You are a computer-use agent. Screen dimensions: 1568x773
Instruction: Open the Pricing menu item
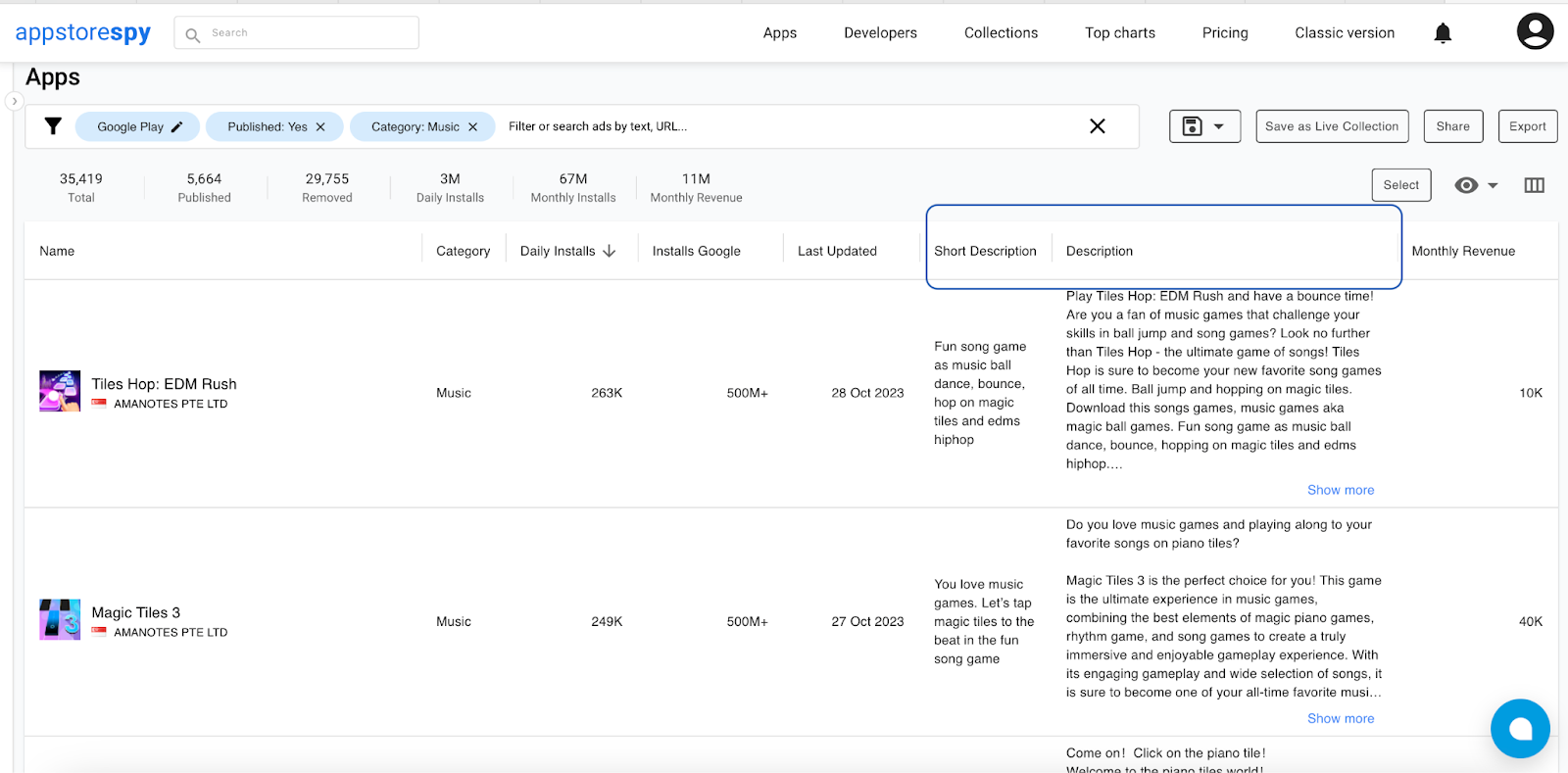(1225, 32)
